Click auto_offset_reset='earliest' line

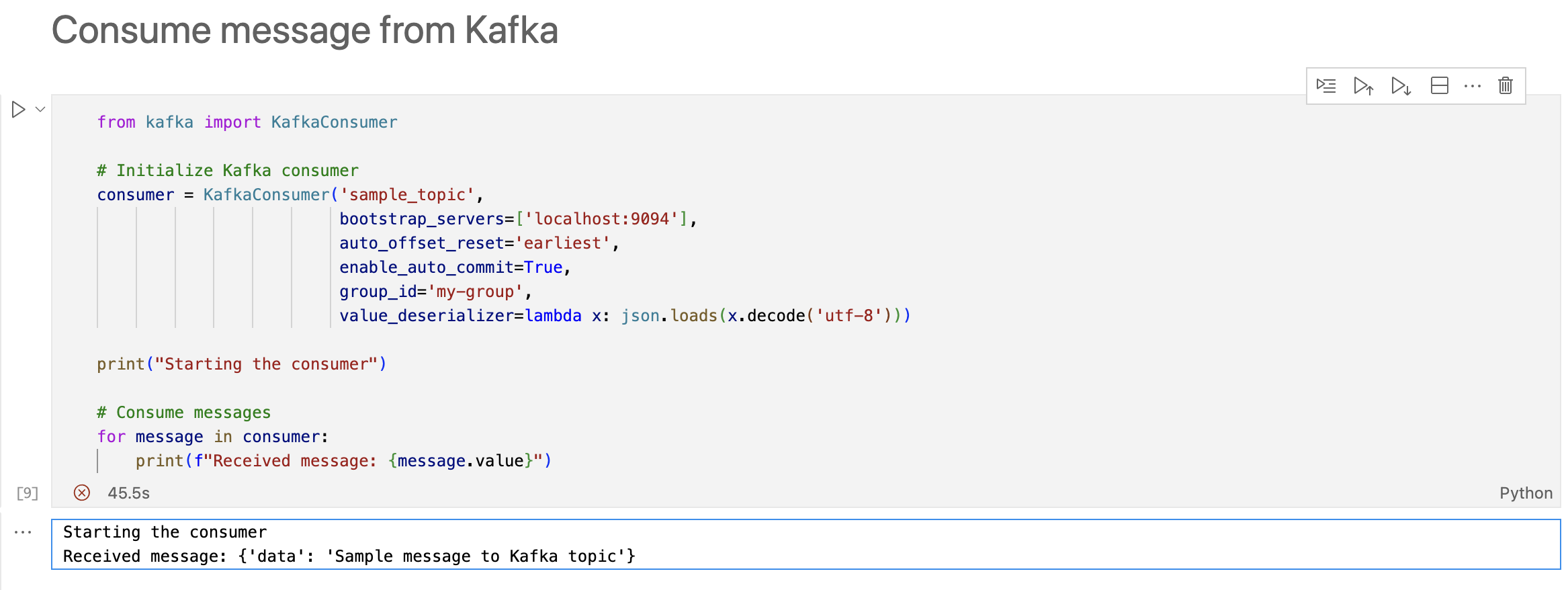(x=479, y=243)
